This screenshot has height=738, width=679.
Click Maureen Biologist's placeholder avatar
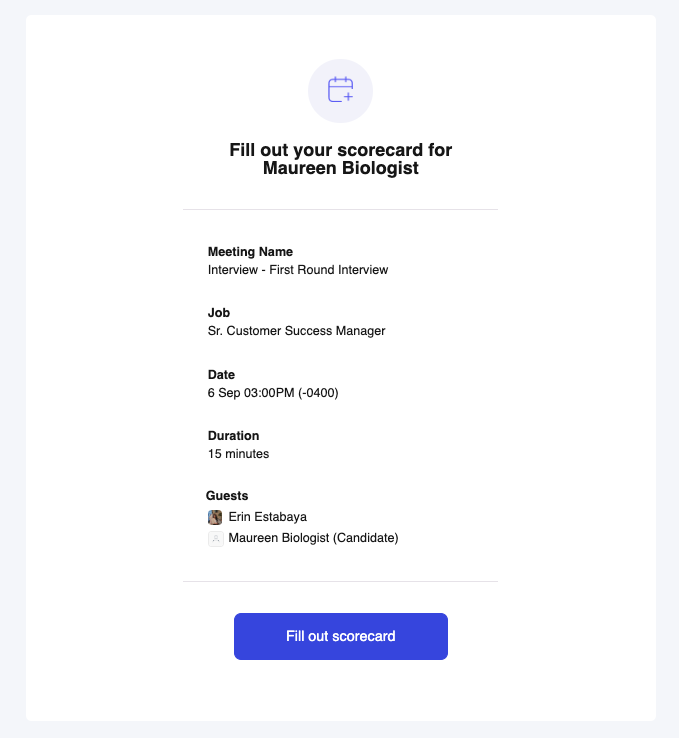tap(215, 539)
